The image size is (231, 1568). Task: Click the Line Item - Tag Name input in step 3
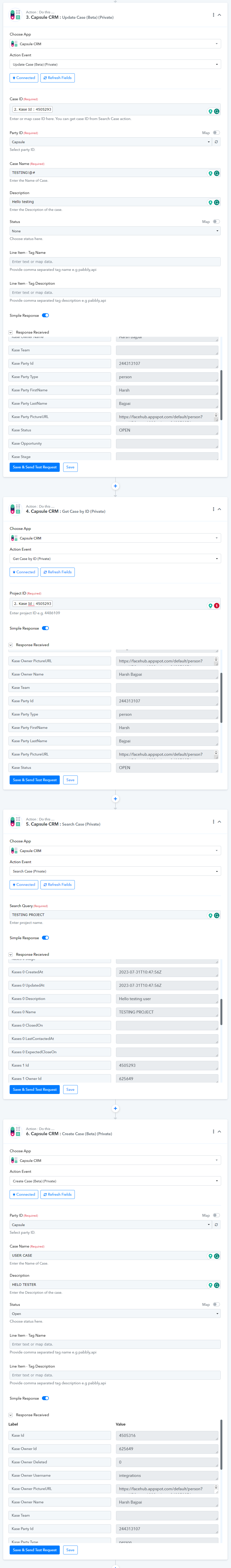(x=115, y=262)
